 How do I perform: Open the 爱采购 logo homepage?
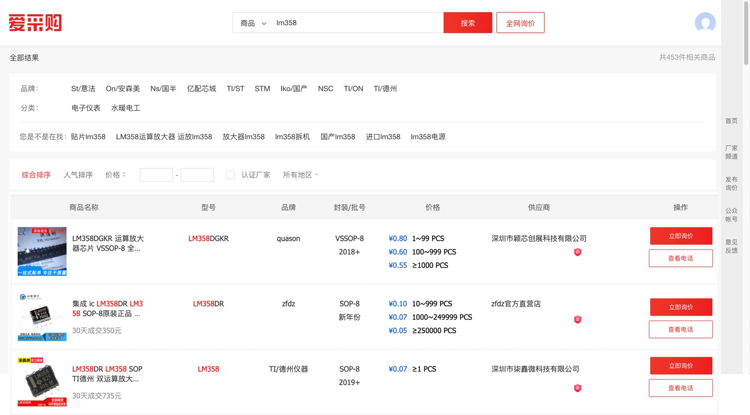pyautogui.click(x=35, y=22)
